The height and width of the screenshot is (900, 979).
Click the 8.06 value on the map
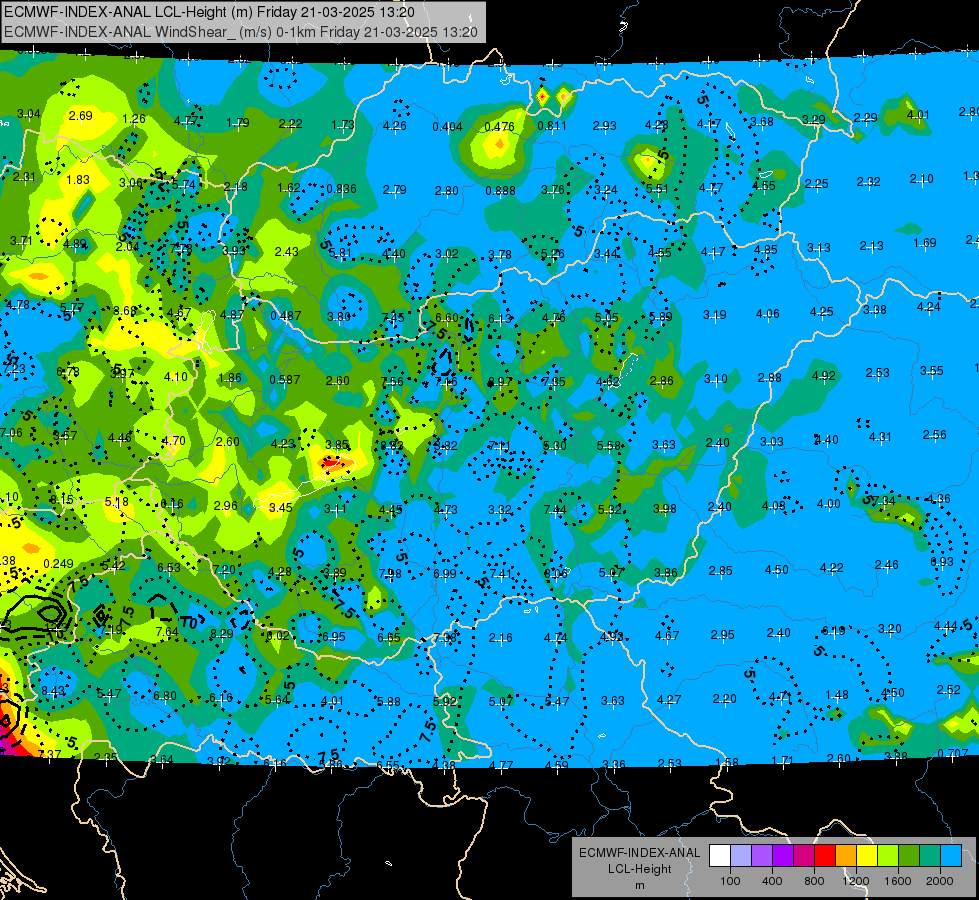556,573
